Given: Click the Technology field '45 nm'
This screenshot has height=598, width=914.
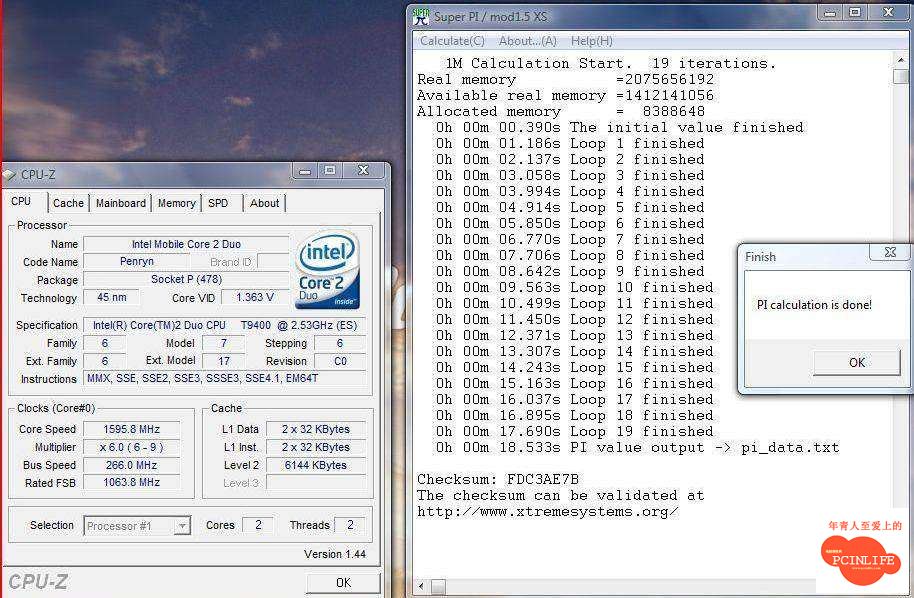Looking at the screenshot, I should [x=111, y=297].
